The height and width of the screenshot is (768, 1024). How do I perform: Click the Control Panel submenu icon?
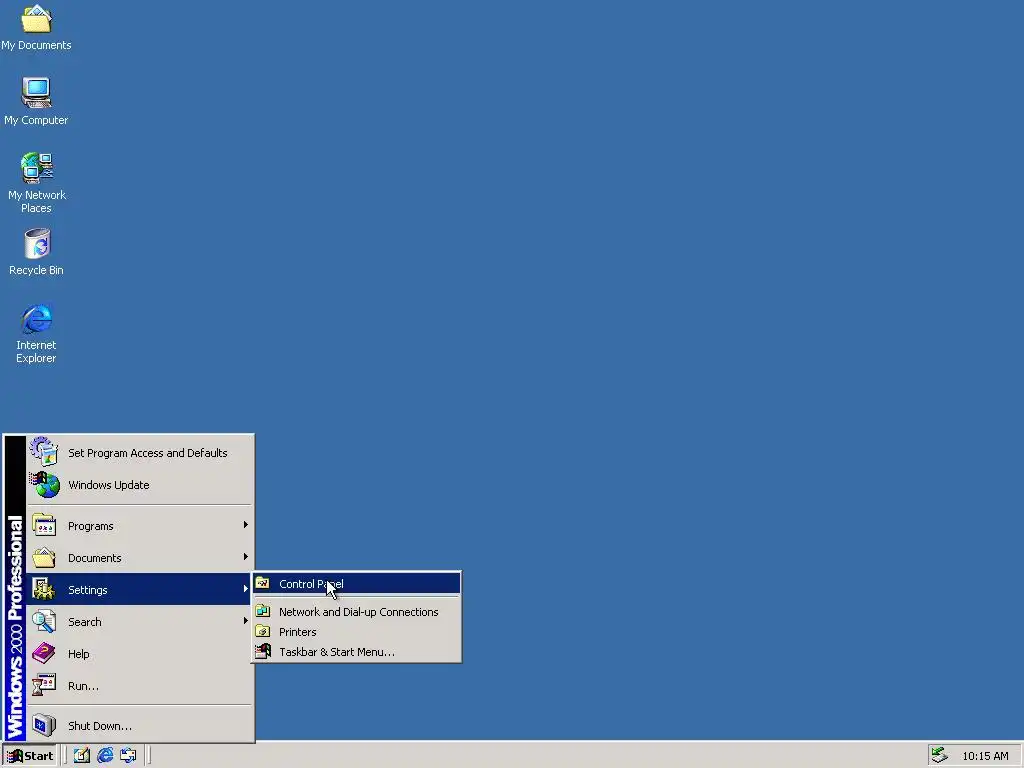pyautogui.click(x=263, y=583)
